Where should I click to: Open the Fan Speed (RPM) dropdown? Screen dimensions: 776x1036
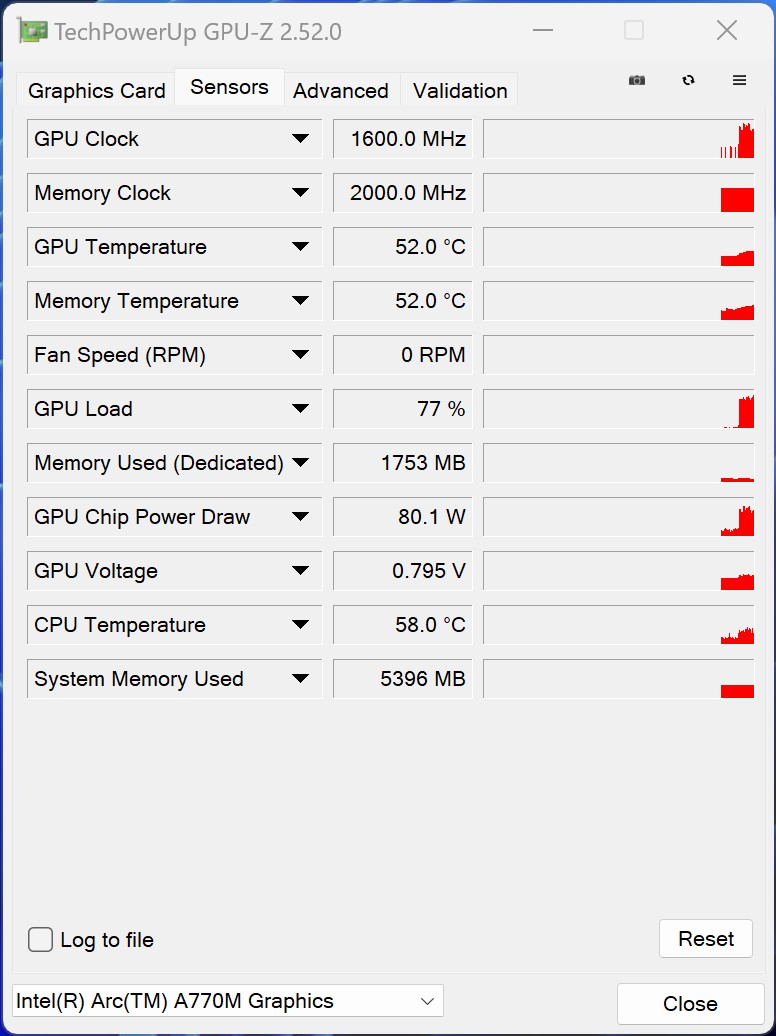(x=300, y=355)
